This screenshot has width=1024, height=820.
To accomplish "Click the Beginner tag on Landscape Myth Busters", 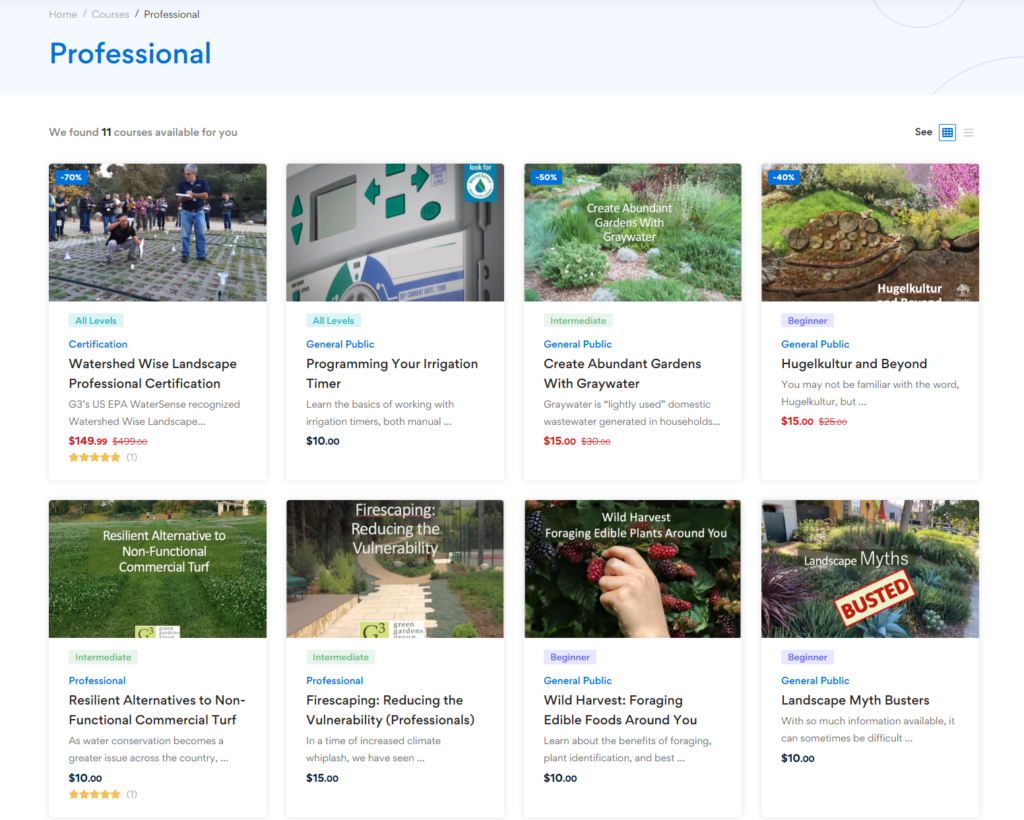I will click(x=807, y=657).
